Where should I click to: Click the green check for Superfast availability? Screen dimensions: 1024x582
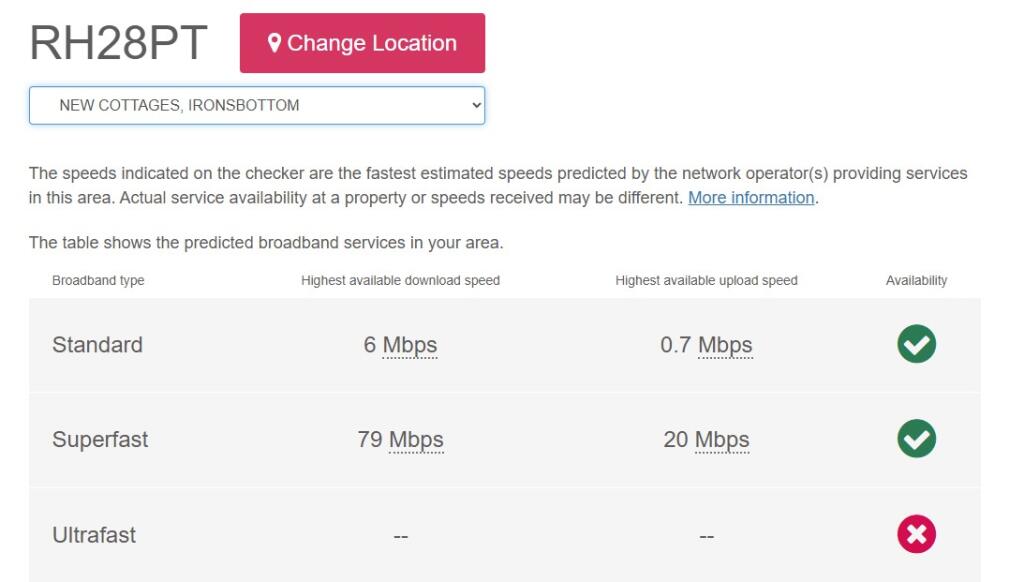pyautogui.click(x=916, y=439)
